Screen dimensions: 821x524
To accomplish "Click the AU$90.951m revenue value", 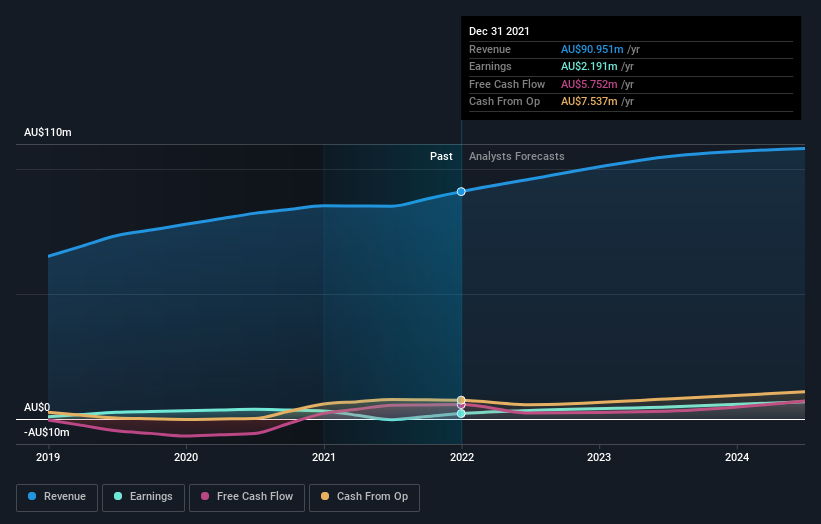I will [x=592, y=49].
